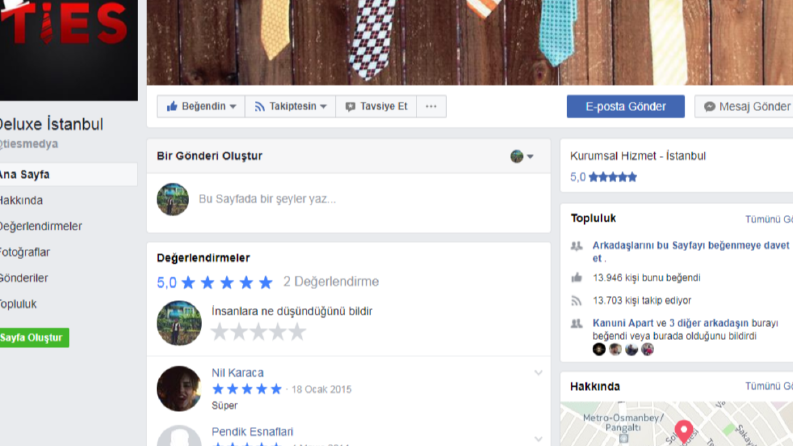Click the first black friend avatar under Kanuni Apart
793x446 pixels.
click(599, 349)
